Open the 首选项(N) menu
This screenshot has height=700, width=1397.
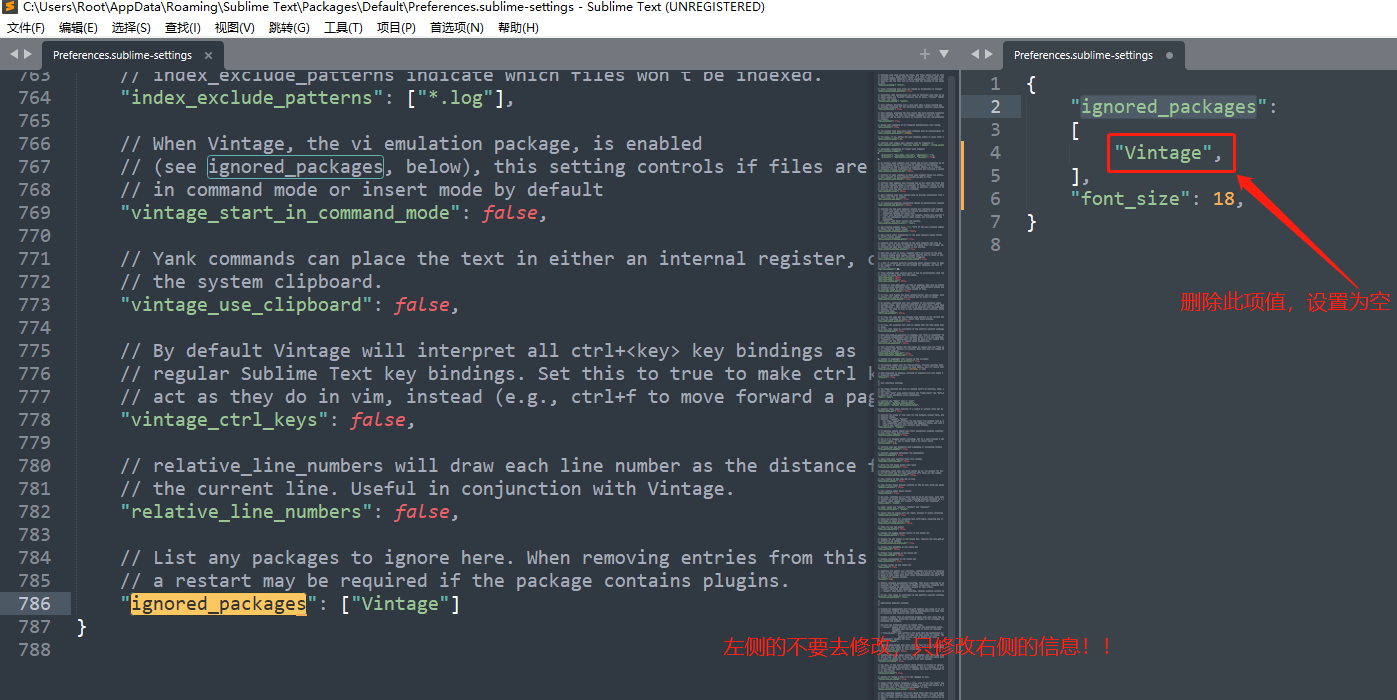(456, 27)
